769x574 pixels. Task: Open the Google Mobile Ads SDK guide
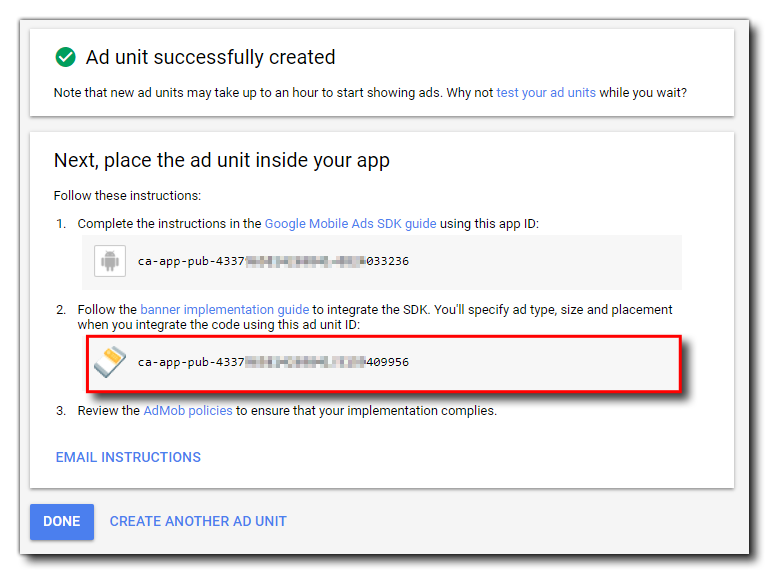350,224
